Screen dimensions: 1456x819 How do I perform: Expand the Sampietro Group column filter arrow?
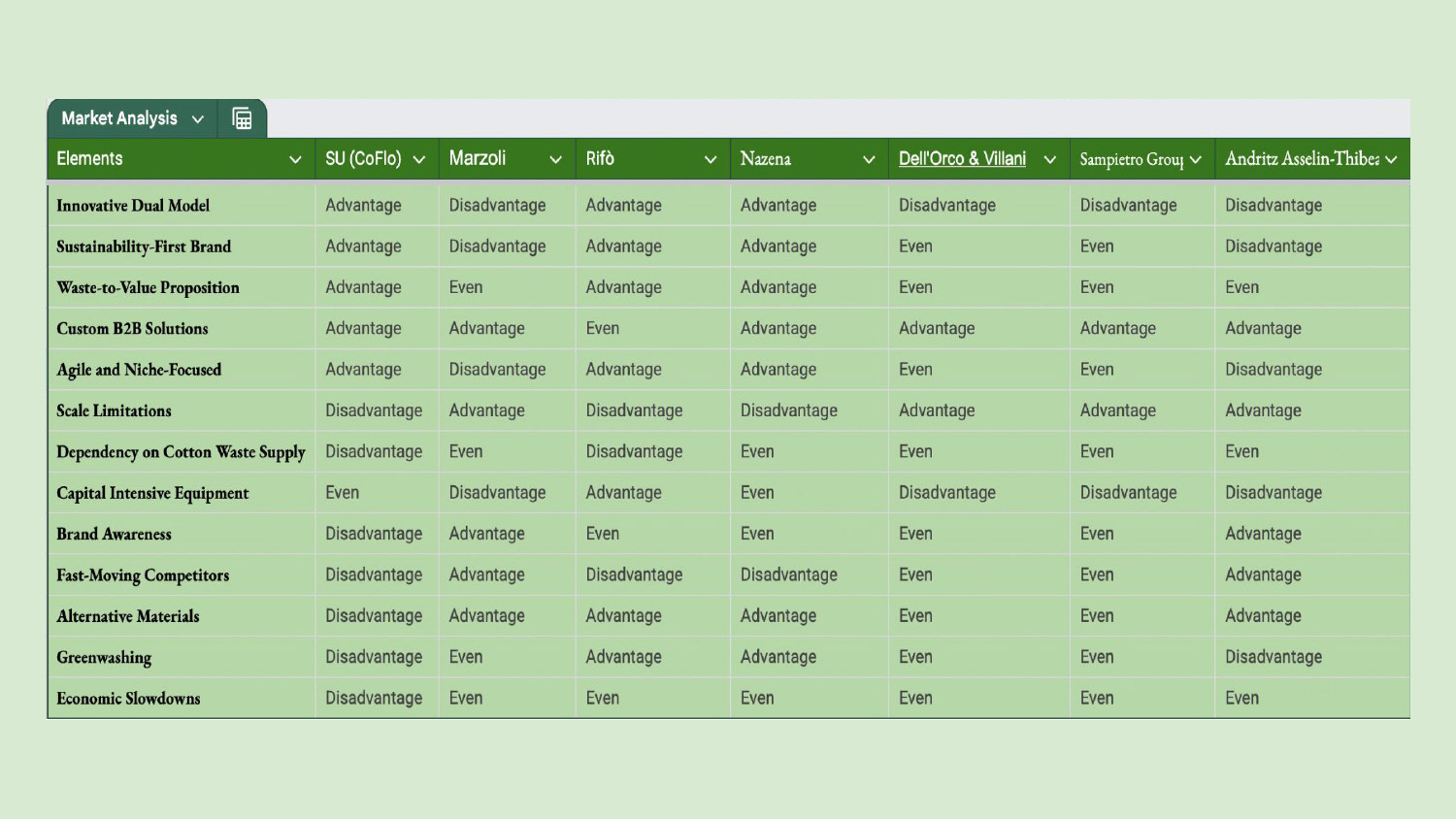click(x=1195, y=159)
